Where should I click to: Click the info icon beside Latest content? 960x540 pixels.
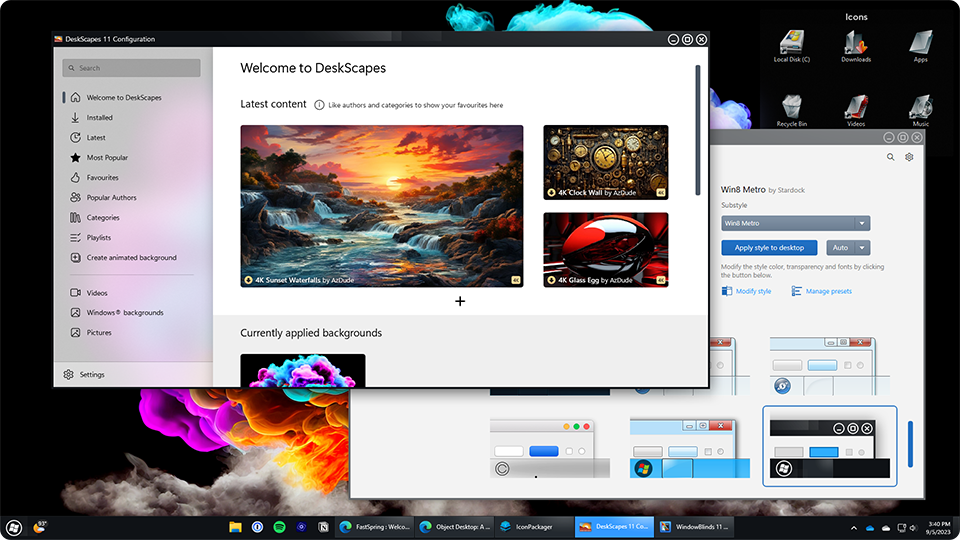[x=319, y=105]
